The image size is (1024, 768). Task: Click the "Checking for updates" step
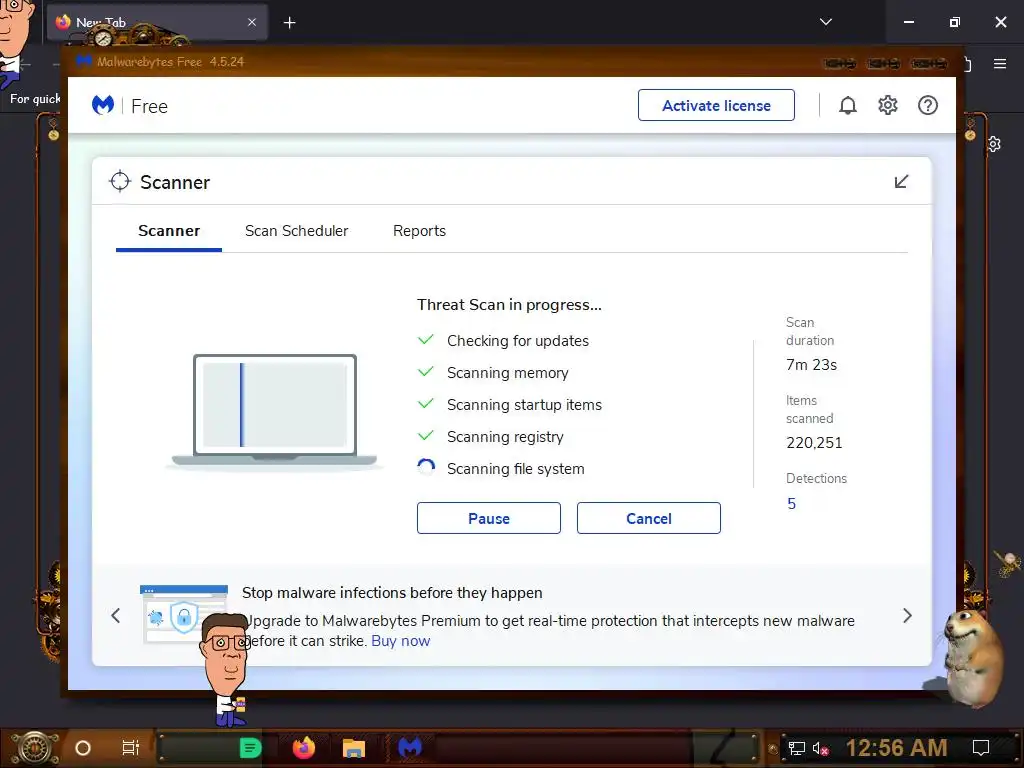517,341
